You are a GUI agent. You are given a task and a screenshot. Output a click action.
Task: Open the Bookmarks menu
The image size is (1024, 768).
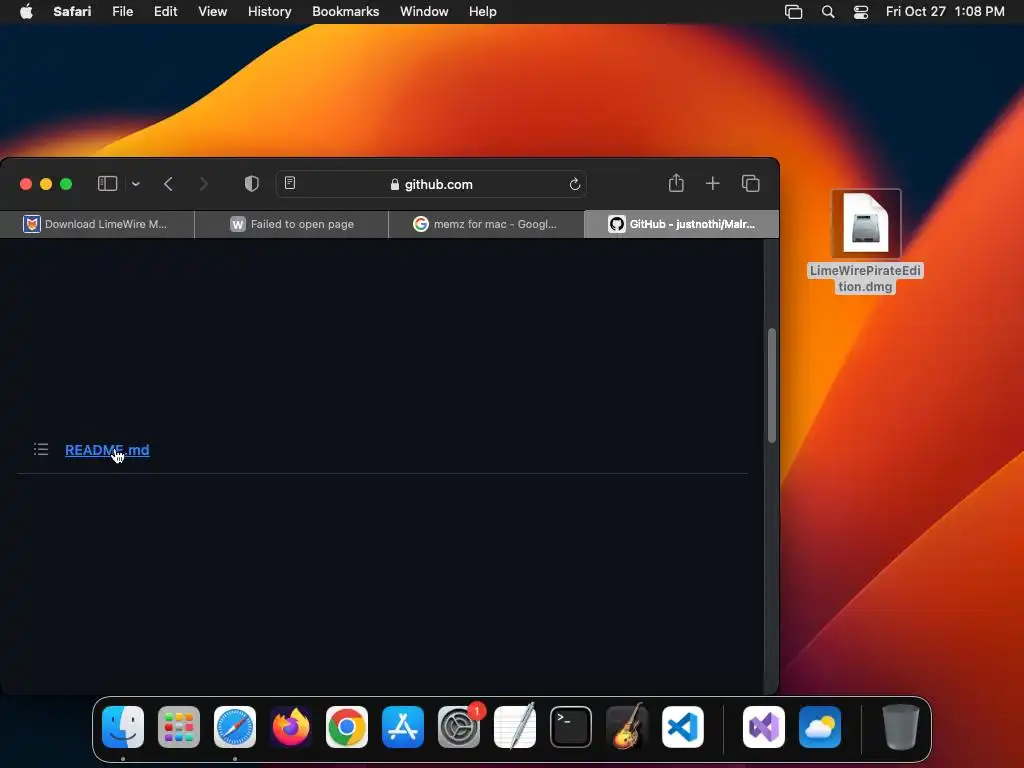[x=345, y=12]
